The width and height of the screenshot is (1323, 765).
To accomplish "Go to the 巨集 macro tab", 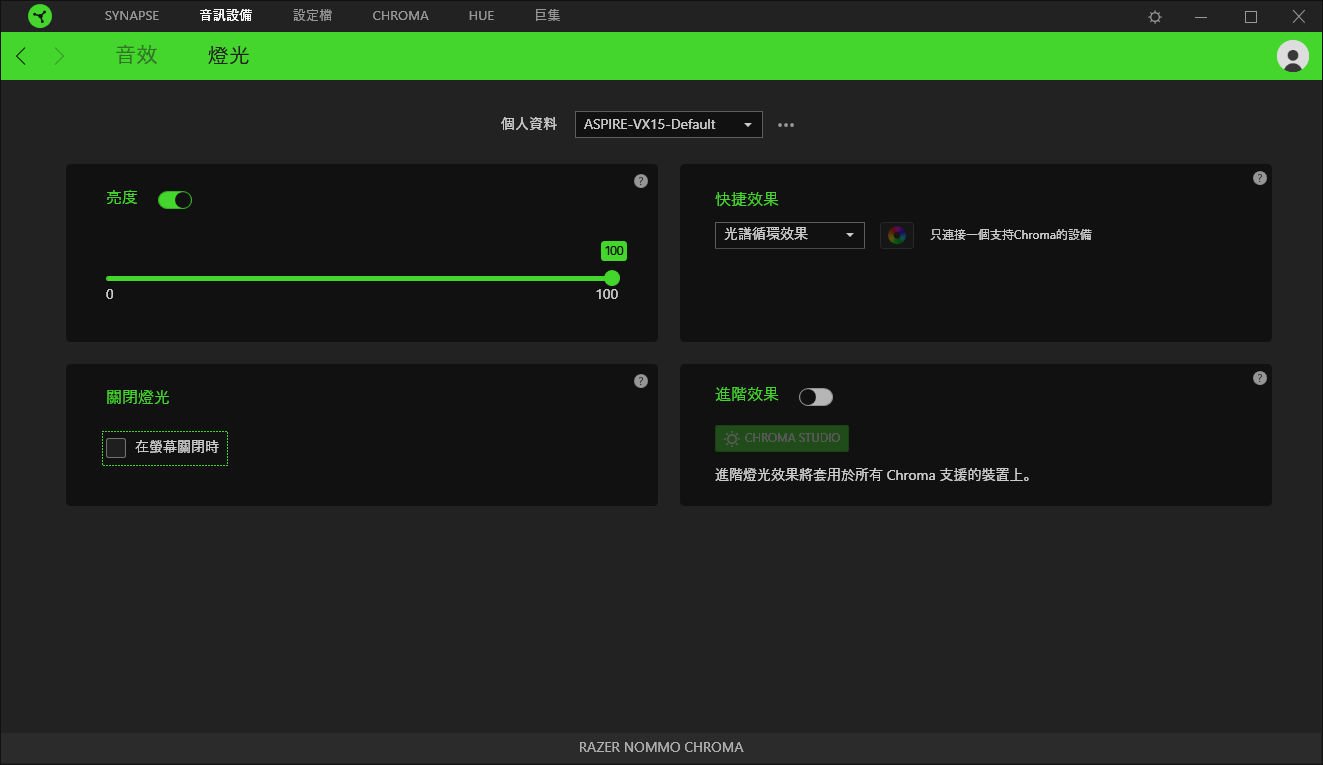I will pyautogui.click(x=548, y=16).
